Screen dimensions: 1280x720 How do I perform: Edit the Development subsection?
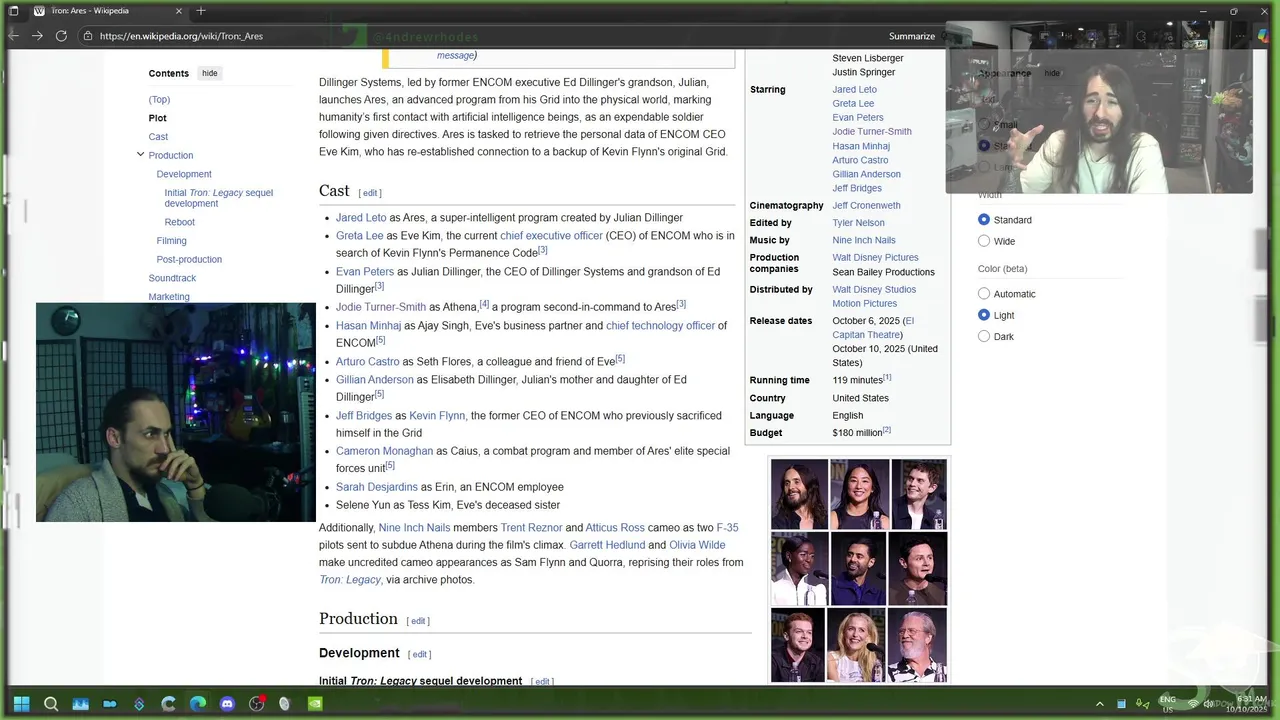click(420, 655)
